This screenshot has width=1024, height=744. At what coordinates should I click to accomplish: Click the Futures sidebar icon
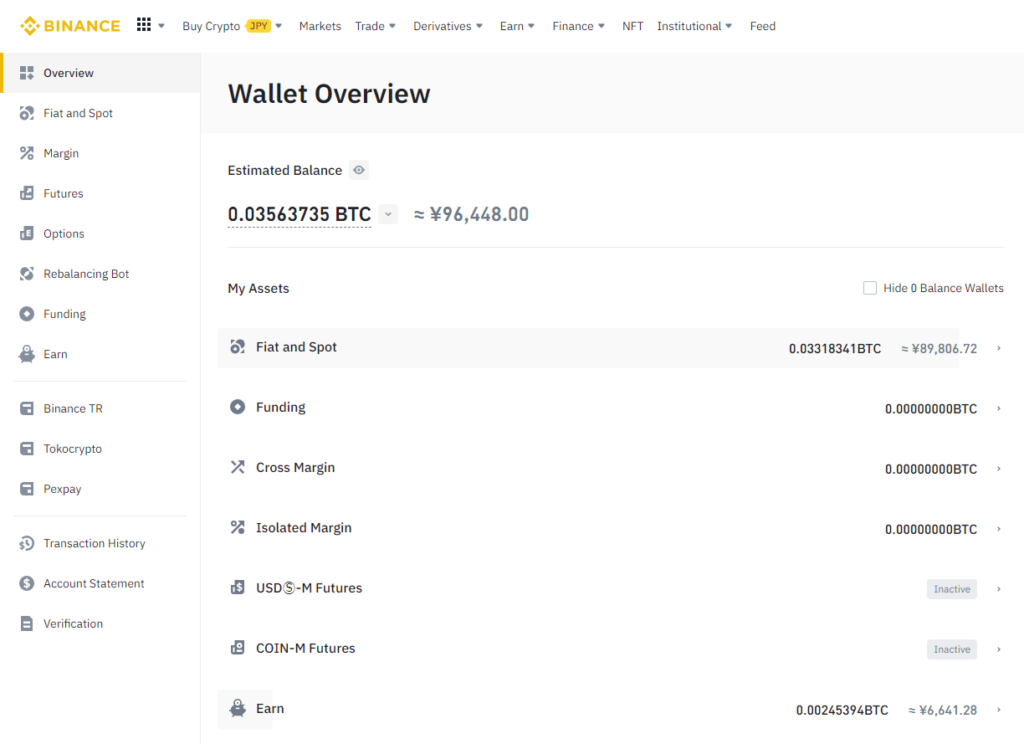pyautogui.click(x=27, y=194)
